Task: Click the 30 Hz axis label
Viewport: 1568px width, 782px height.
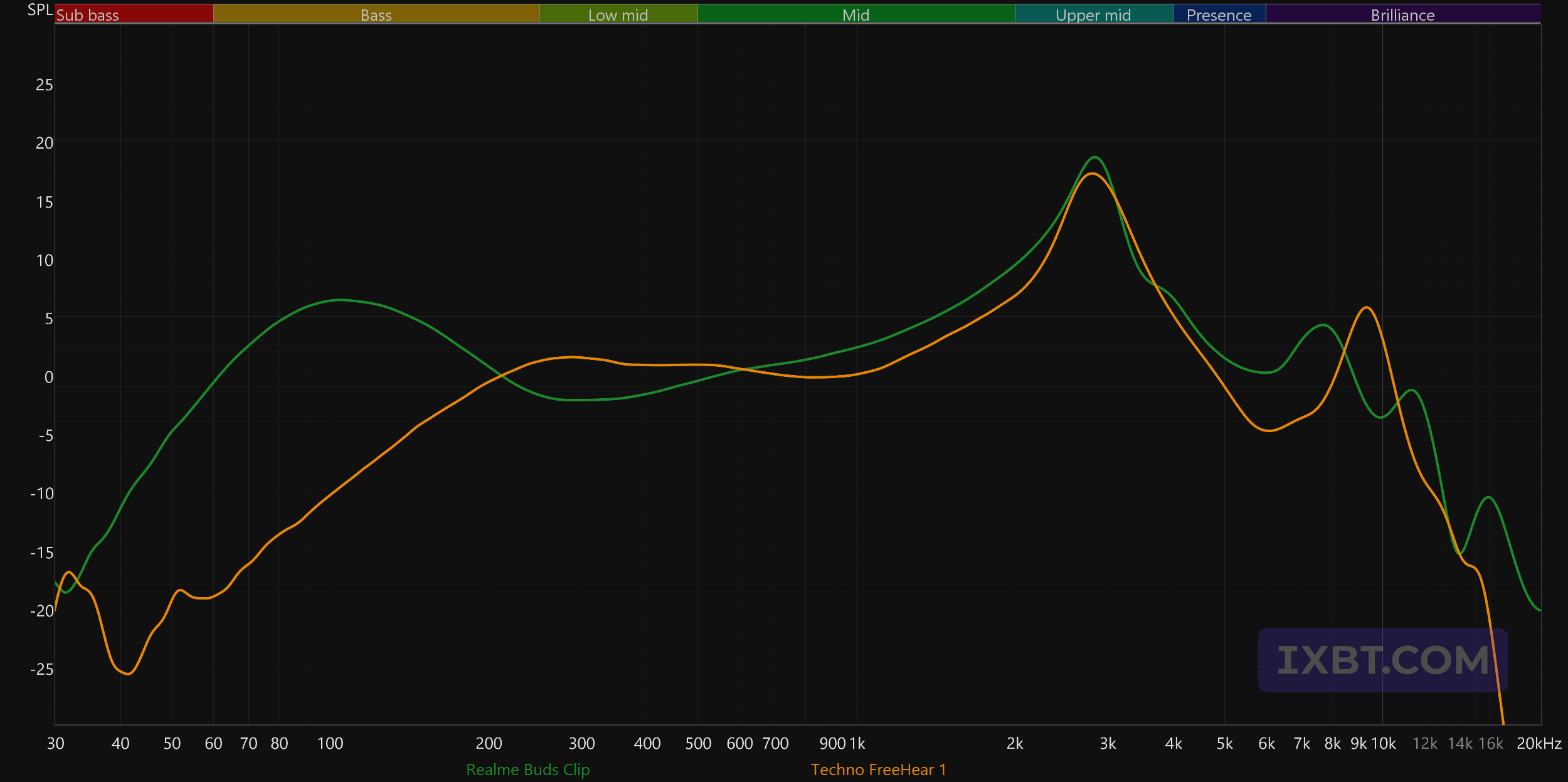Action: click(55, 744)
